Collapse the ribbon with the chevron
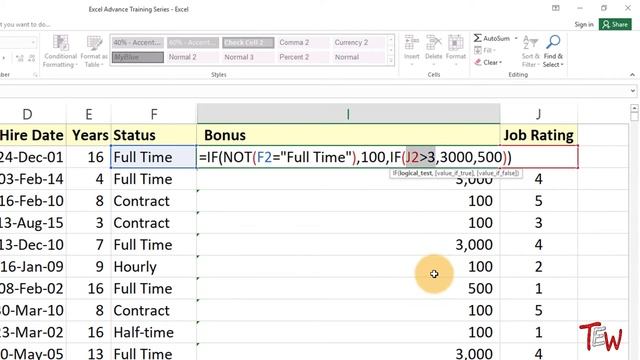This screenshot has width=640, height=360. (x=632, y=75)
